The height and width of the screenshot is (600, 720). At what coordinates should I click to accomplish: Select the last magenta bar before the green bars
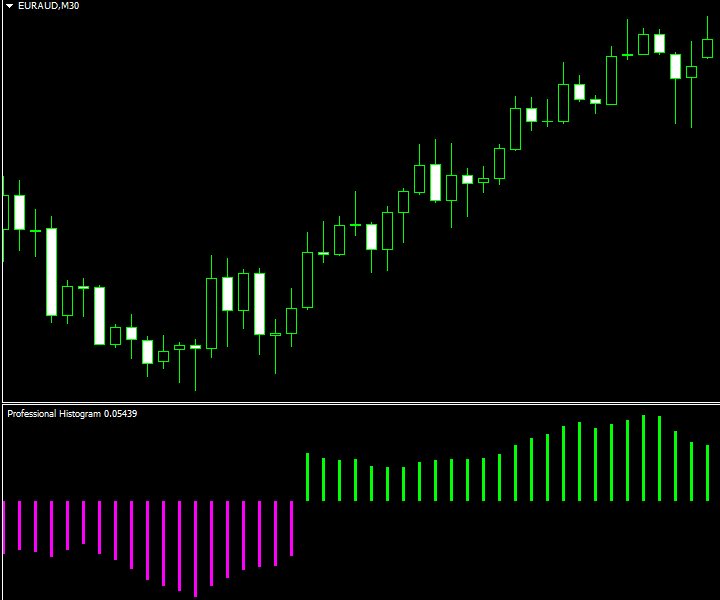[x=292, y=528]
